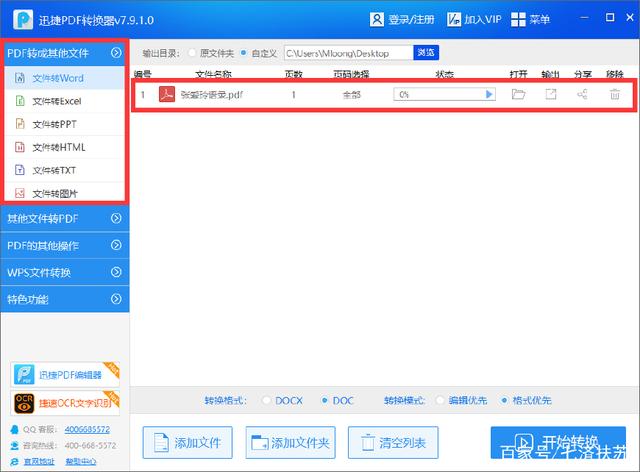Remove the file with the trash icon

coord(615,94)
